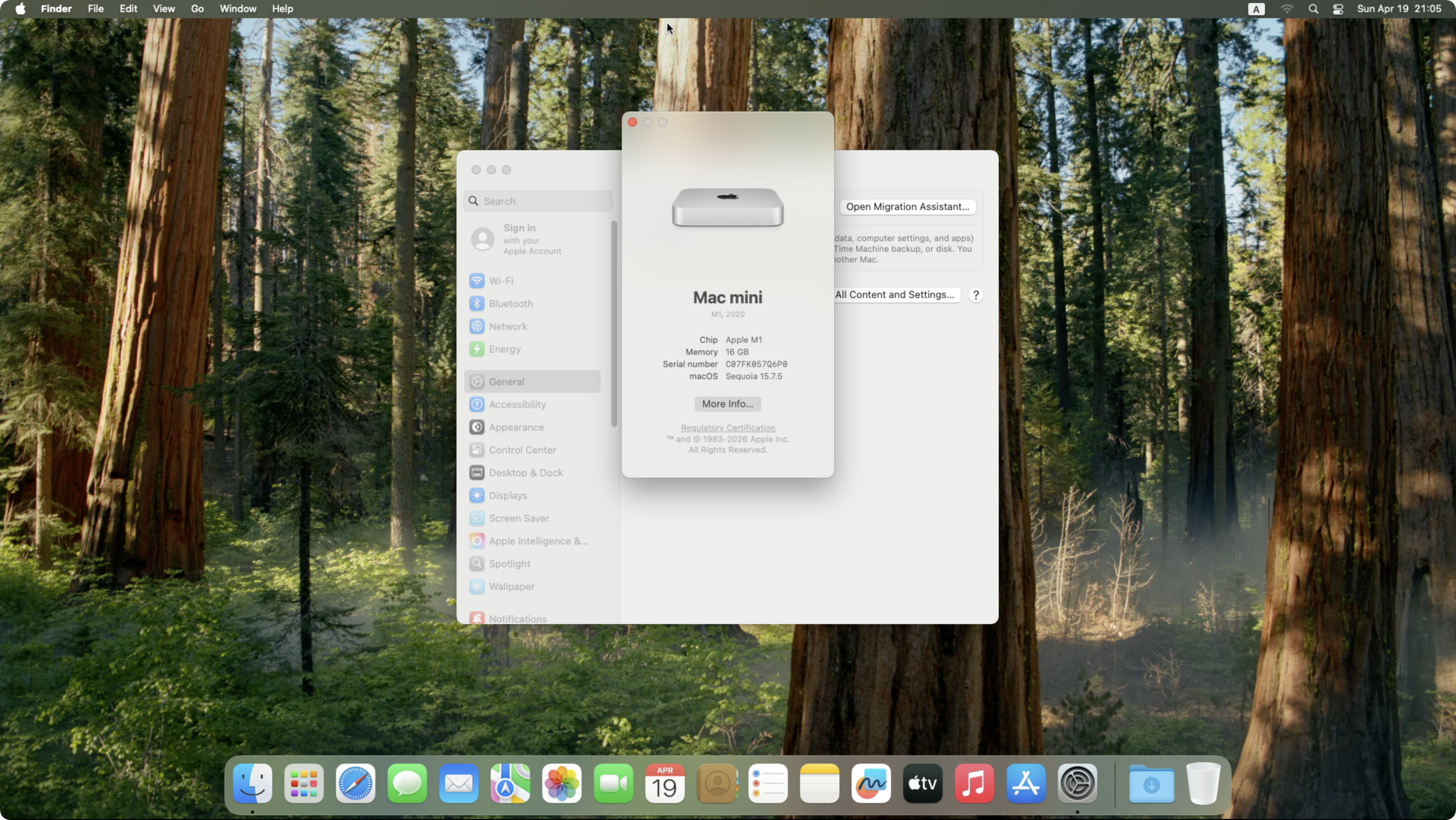Screen dimensions: 1456x820
Task: Open Finder from the Dock
Action: click(252, 783)
